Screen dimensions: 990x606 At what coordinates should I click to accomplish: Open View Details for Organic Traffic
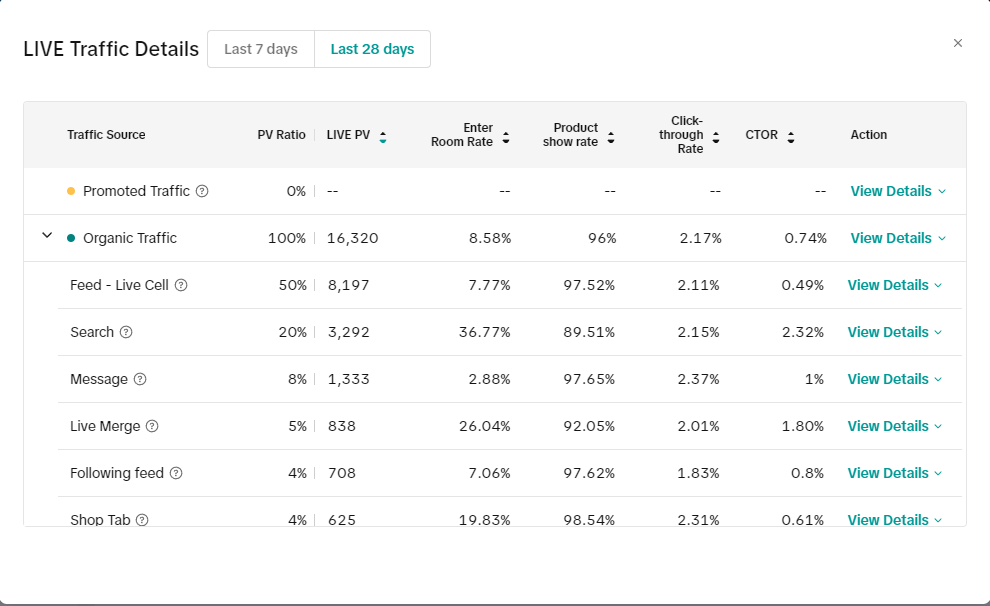[897, 238]
